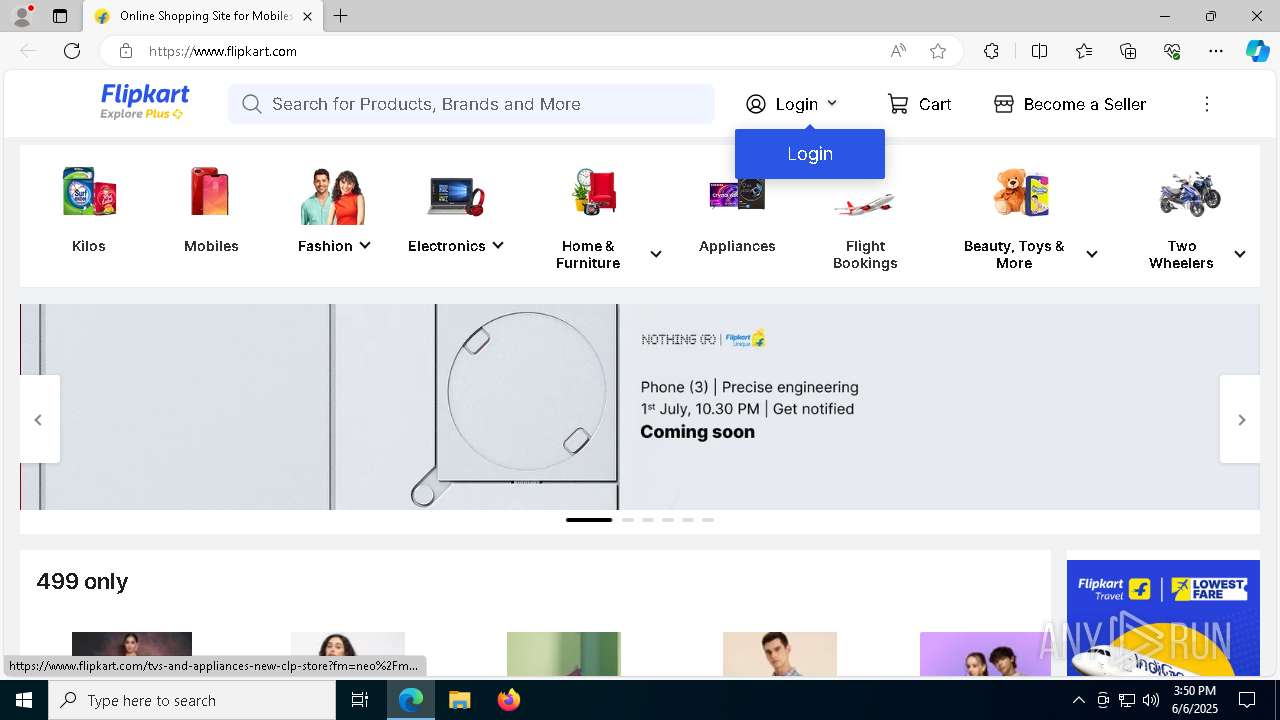The image size is (1280, 720).
Task: Add this page to favorites star
Action: (938, 51)
